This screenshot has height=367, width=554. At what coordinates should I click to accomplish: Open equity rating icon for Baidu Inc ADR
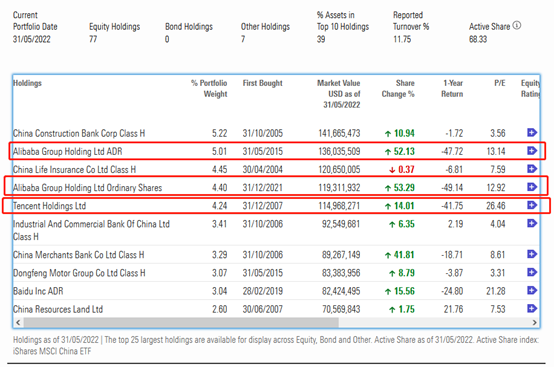pos(532,290)
